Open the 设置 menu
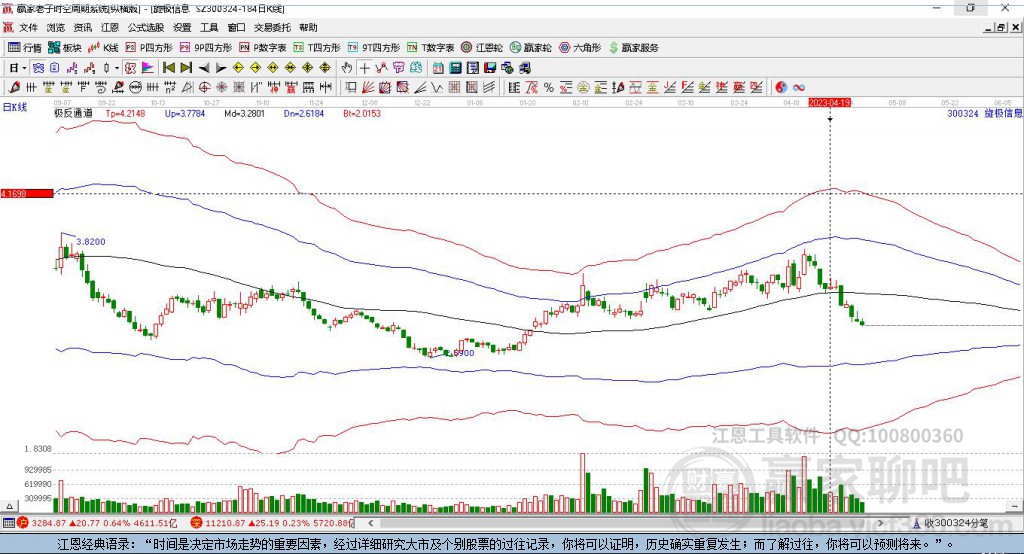The height and width of the screenshot is (554, 1024). [182, 27]
